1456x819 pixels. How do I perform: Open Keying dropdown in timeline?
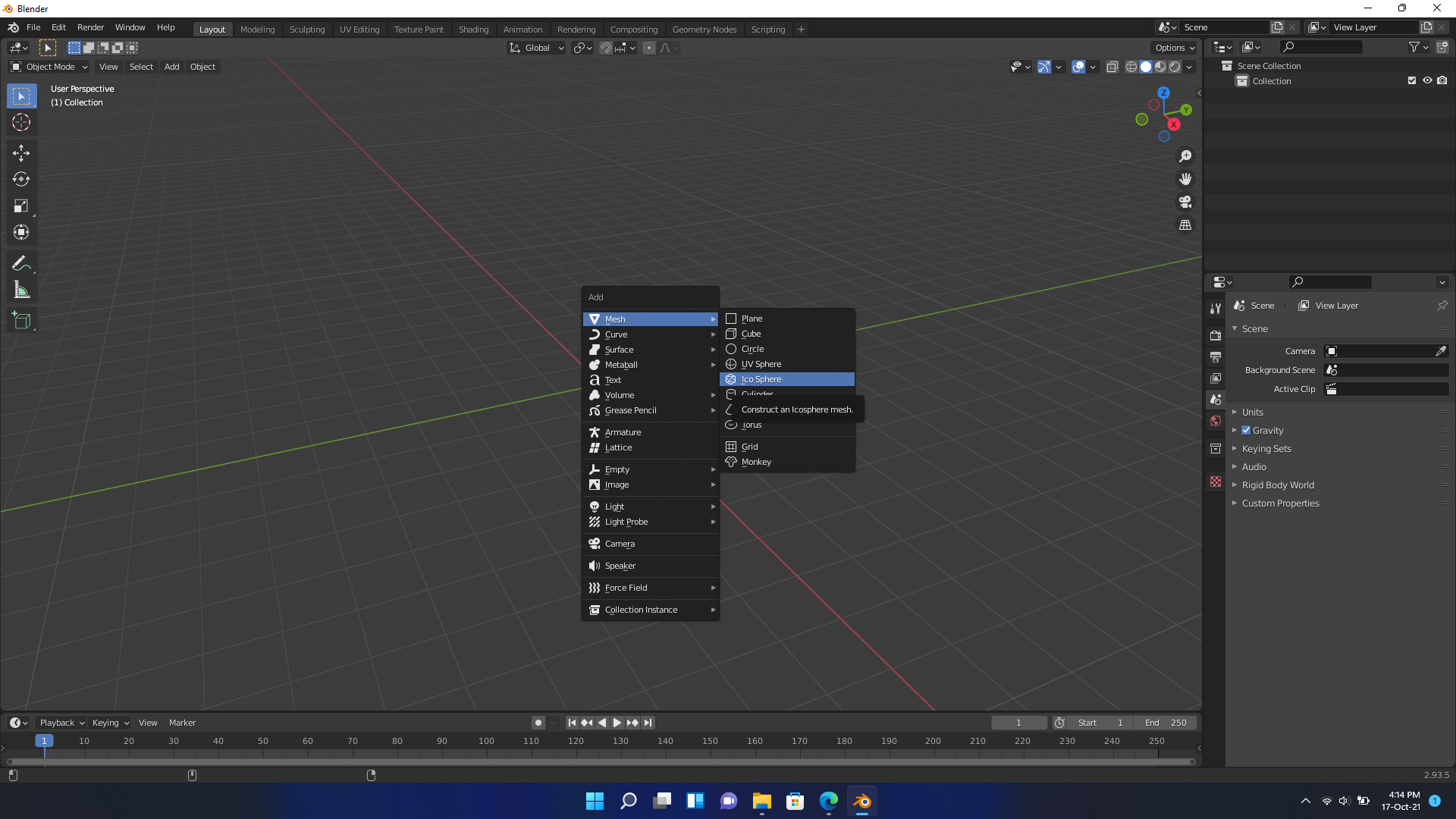coord(110,723)
